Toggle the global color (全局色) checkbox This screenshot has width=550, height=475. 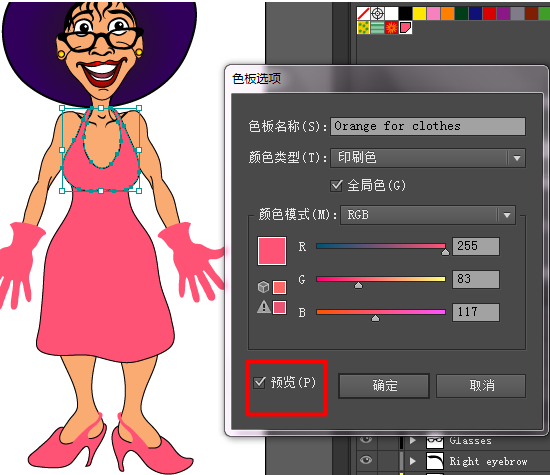(x=336, y=185)
